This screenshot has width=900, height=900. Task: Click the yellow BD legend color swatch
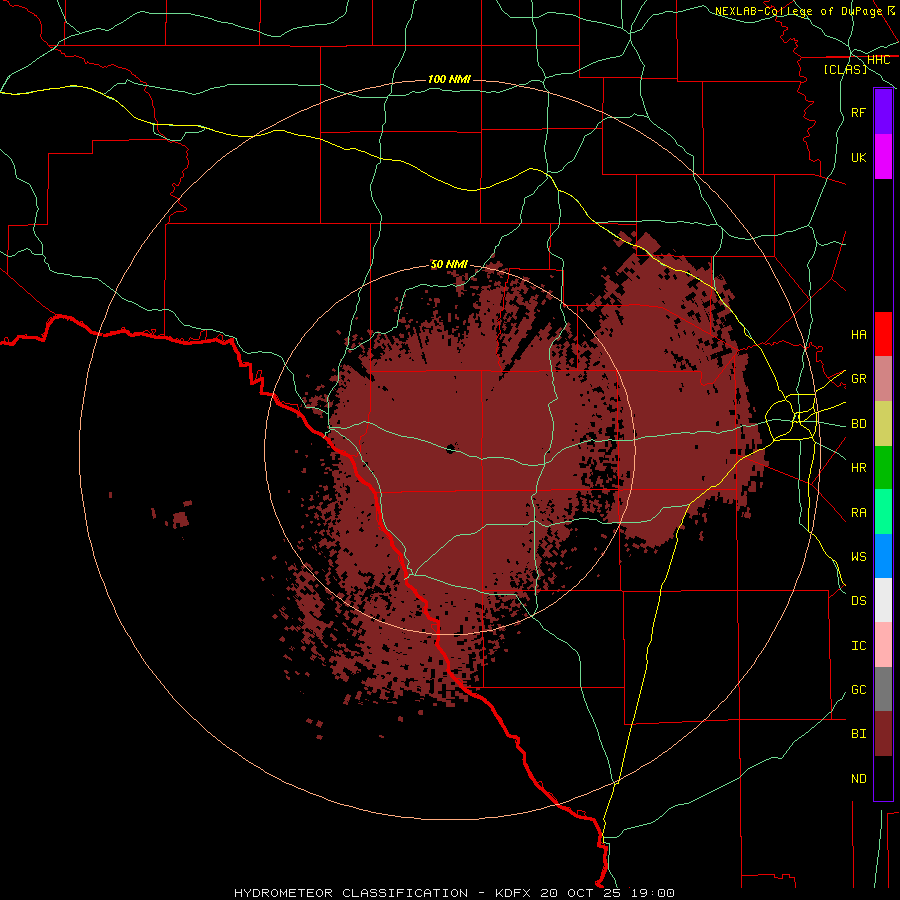pyautogui.click(x=883, y=423)
